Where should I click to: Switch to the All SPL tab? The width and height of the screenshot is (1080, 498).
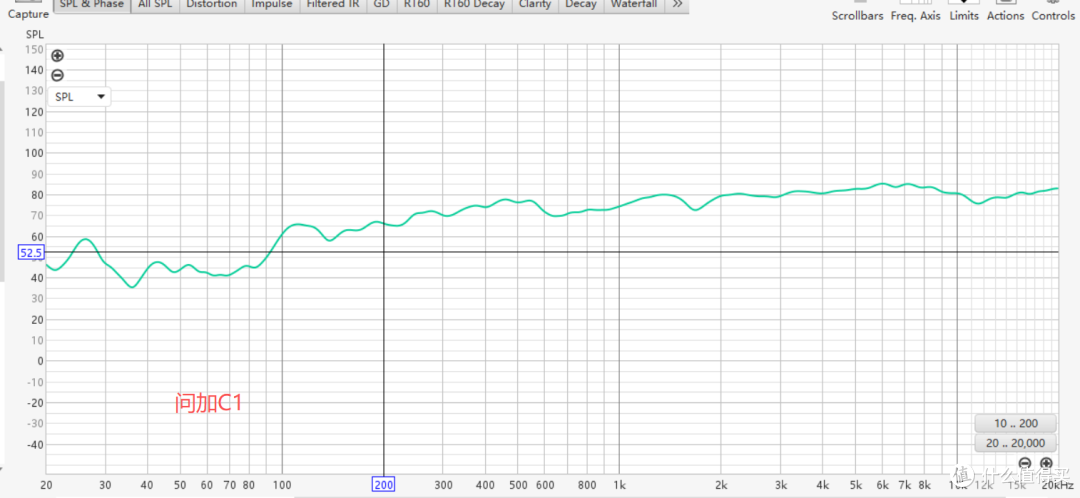tap(155, 5)
